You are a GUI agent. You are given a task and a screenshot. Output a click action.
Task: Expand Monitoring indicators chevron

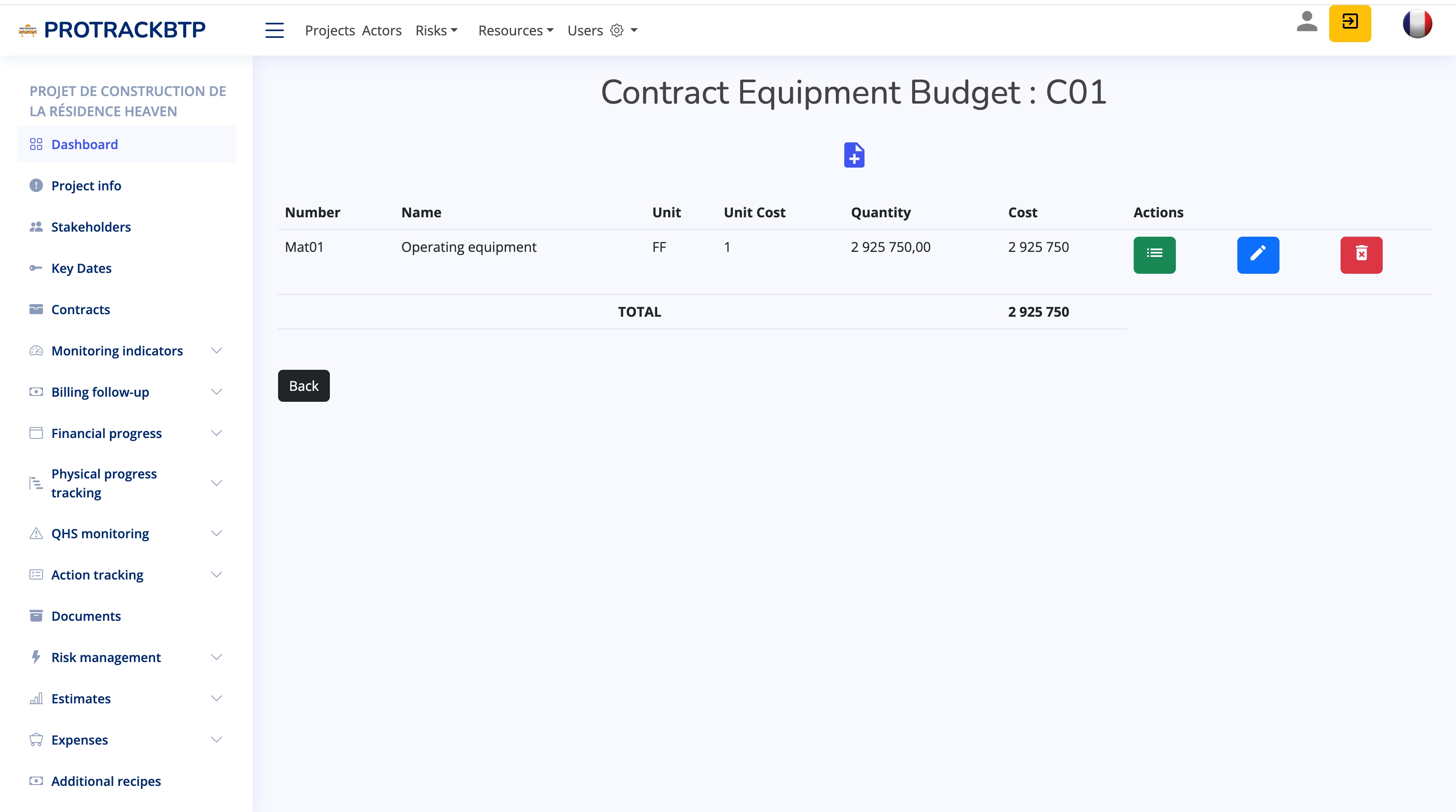click(217, 350)
